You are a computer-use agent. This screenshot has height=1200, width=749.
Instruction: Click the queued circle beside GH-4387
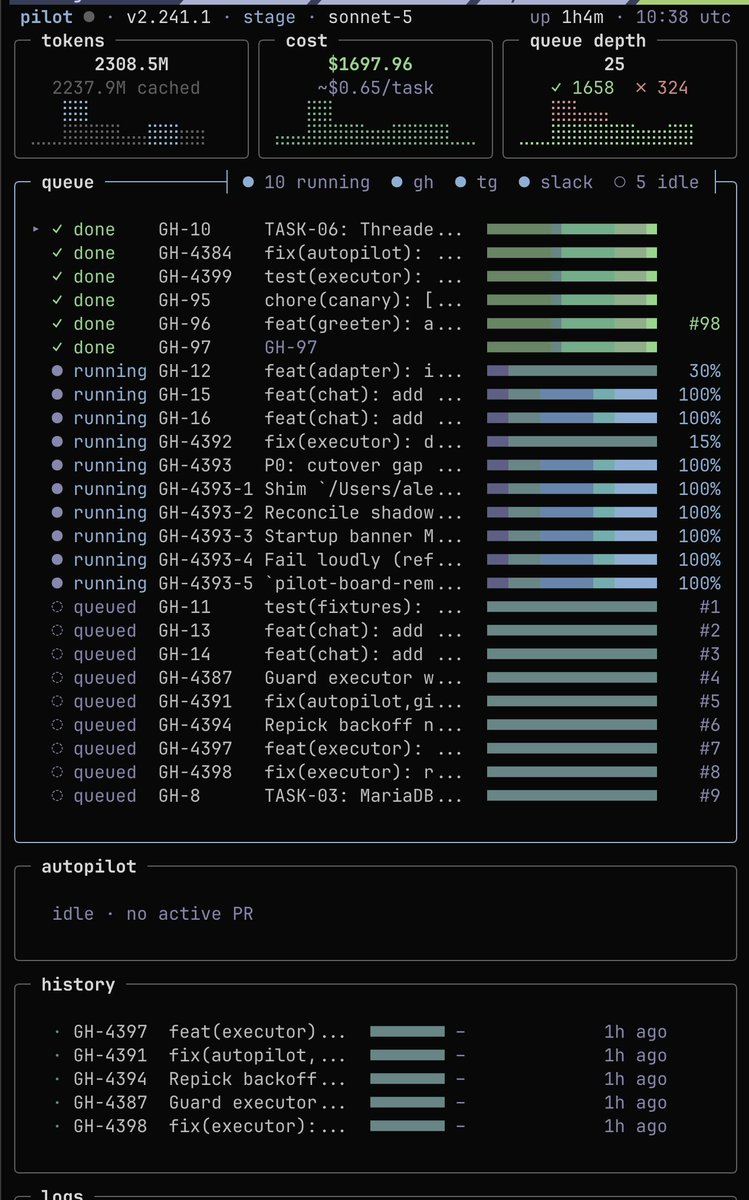click(58, 678)
